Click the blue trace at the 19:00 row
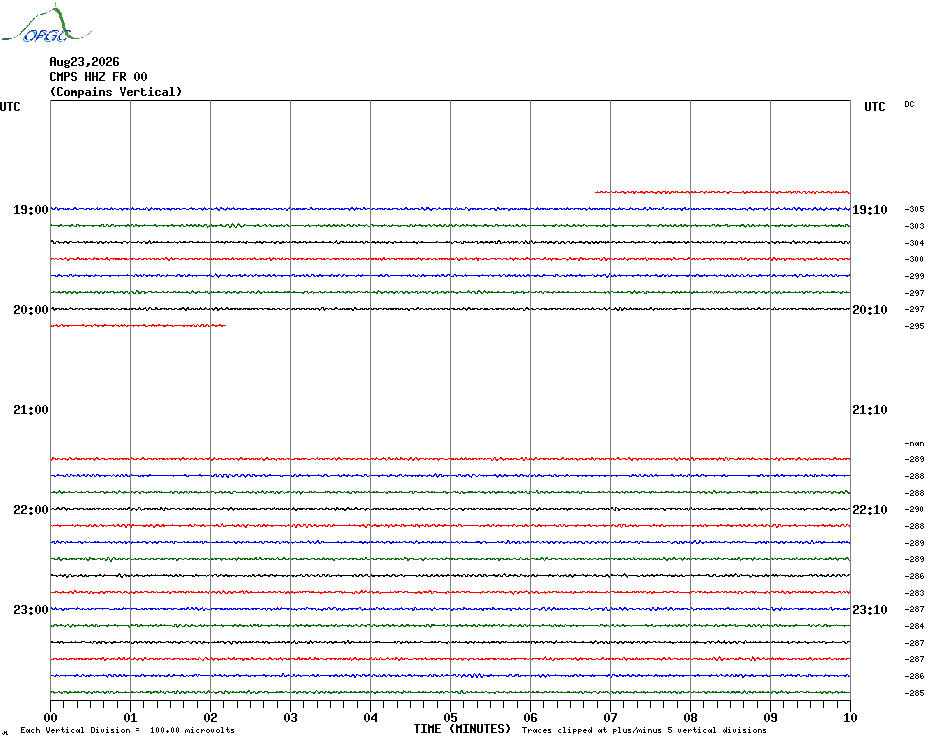The height and width of the screenshot is (744, 930). 450,209
